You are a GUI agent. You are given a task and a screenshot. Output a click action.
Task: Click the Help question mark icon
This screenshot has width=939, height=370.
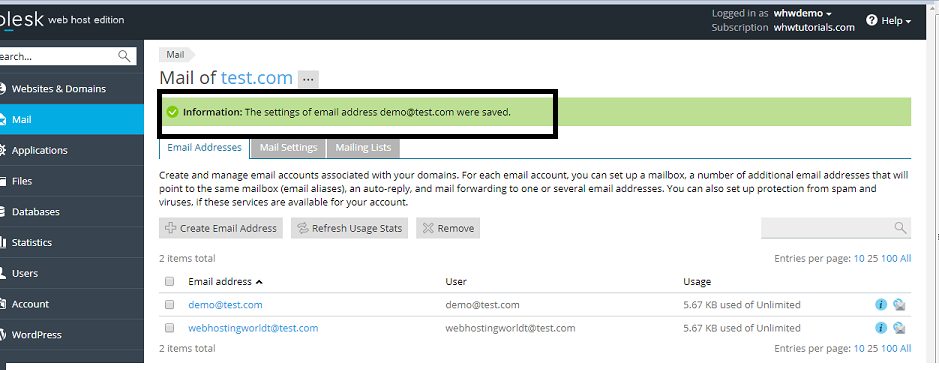[x=872, y=20]
